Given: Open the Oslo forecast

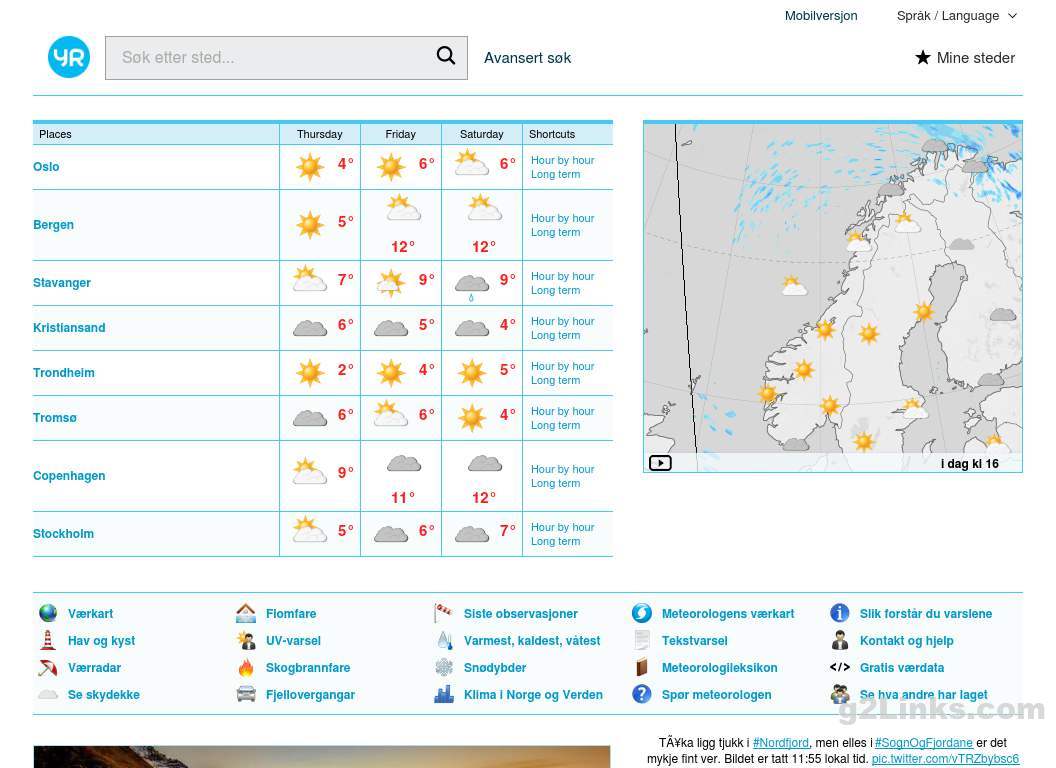Looking at the screenshot, I should pos(46,166).
